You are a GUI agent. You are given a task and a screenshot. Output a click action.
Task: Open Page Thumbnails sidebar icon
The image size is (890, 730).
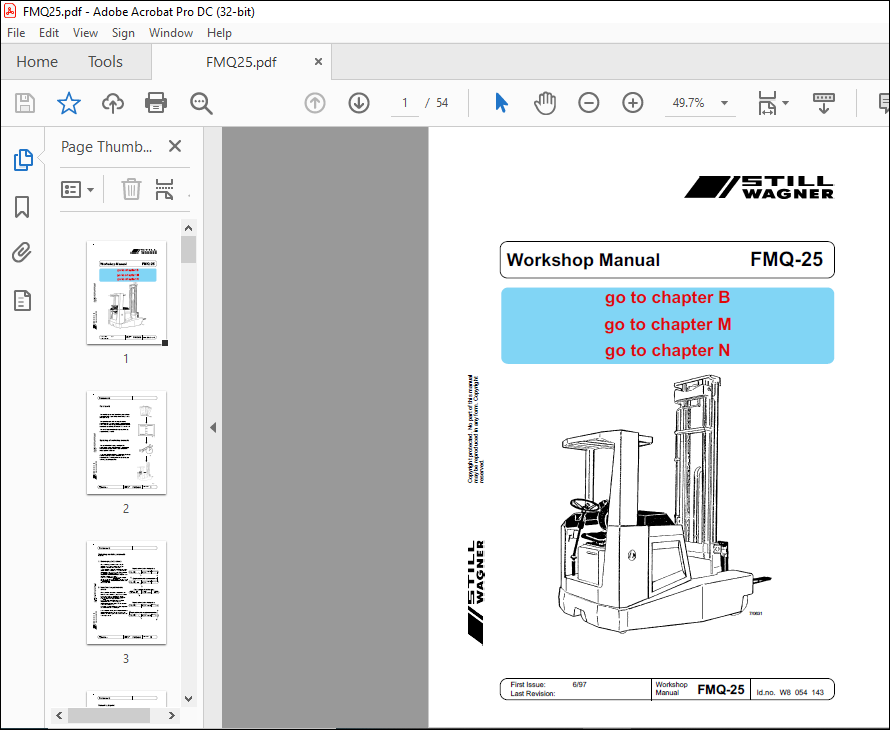[x=23, y=160]
